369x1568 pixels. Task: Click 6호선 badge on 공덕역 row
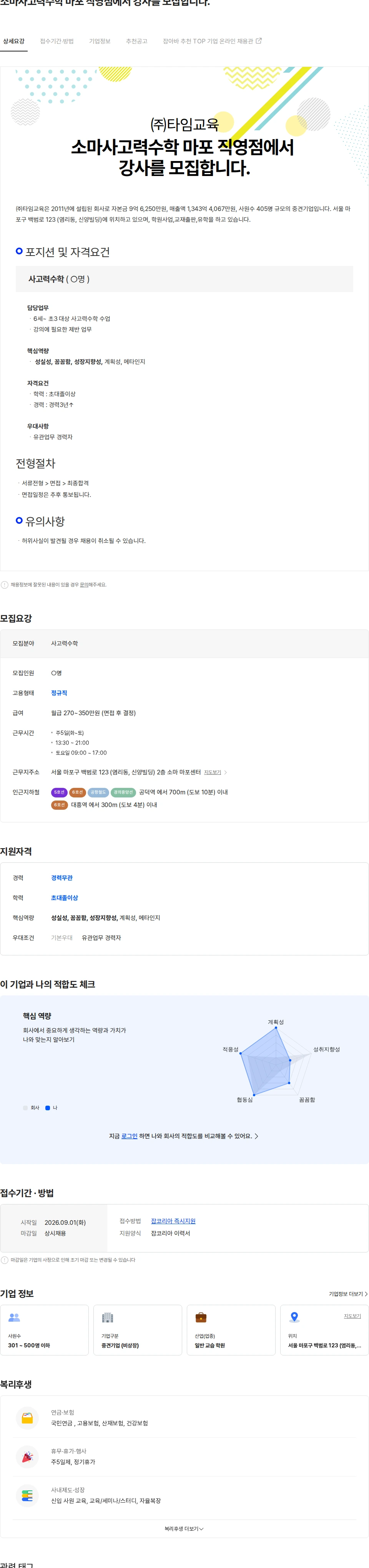click(x=77, y=792)
